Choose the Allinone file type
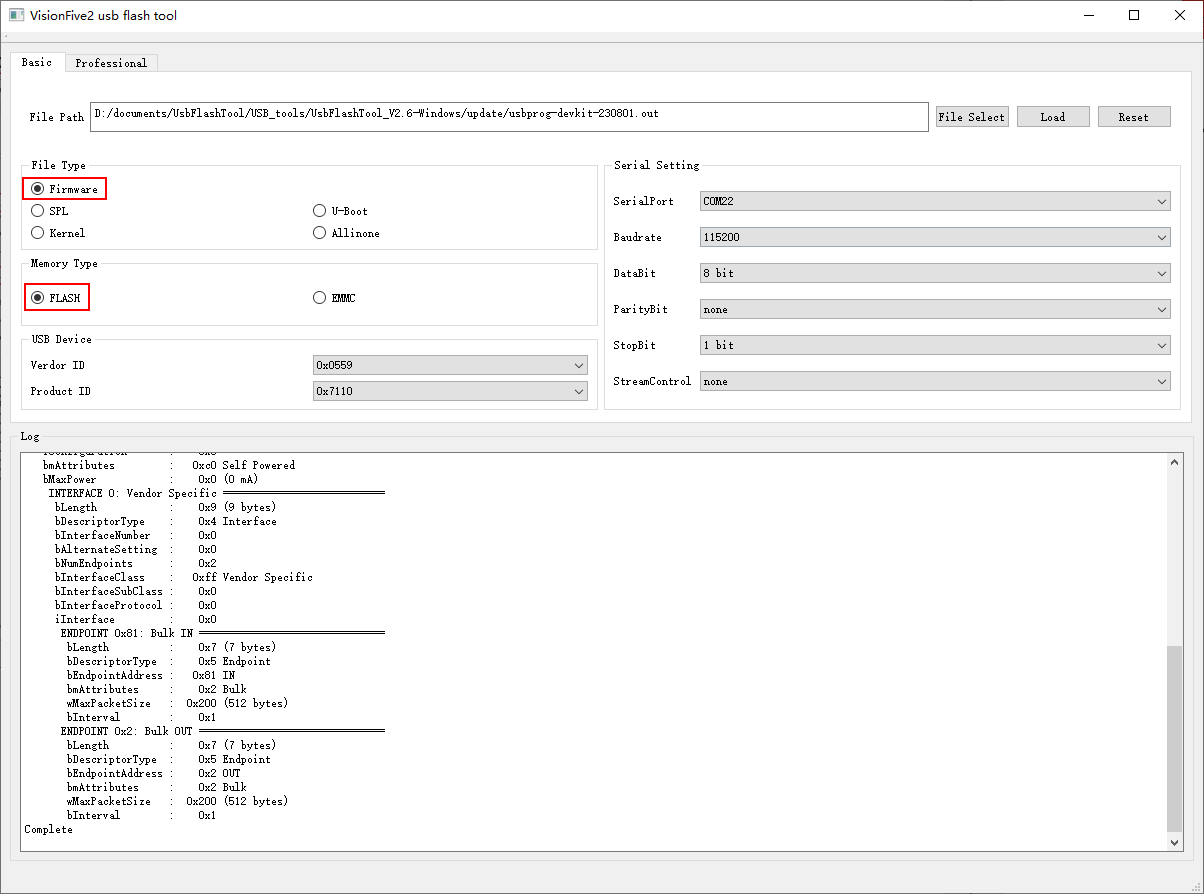This screenshot has width=1204, height=894. (346, 233)
